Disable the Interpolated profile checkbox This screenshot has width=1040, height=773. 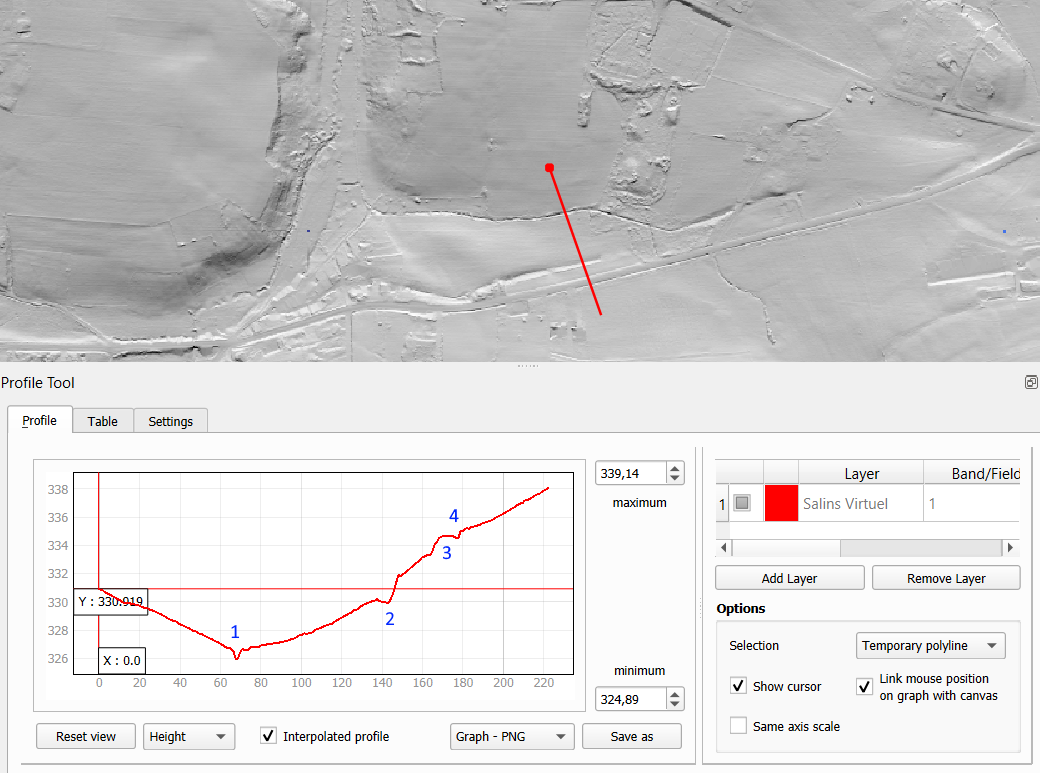(268, 736)
